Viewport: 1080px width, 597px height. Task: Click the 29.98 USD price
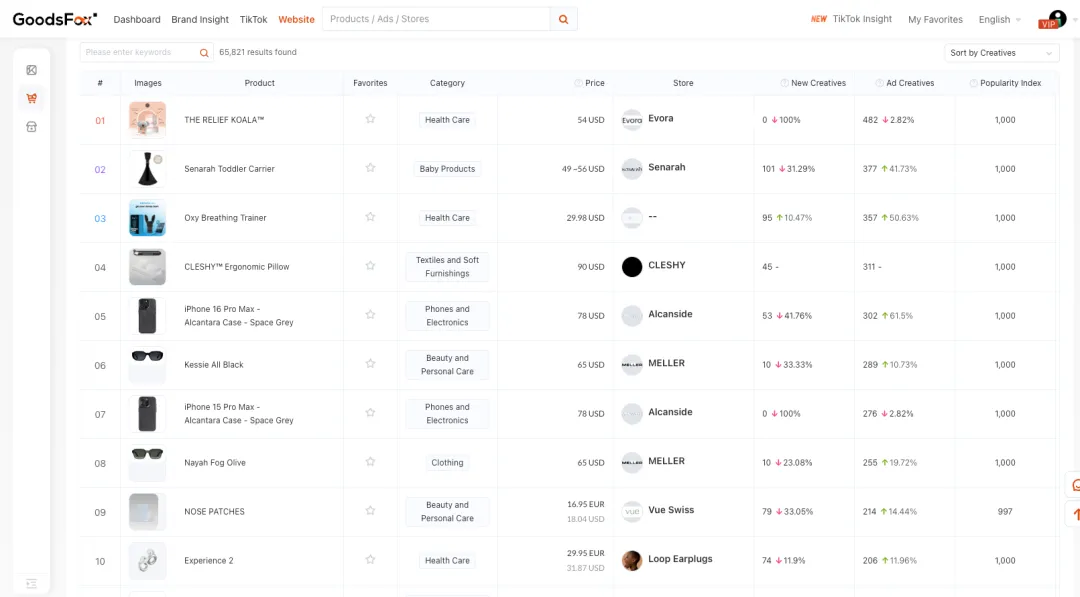pos(585,218)
